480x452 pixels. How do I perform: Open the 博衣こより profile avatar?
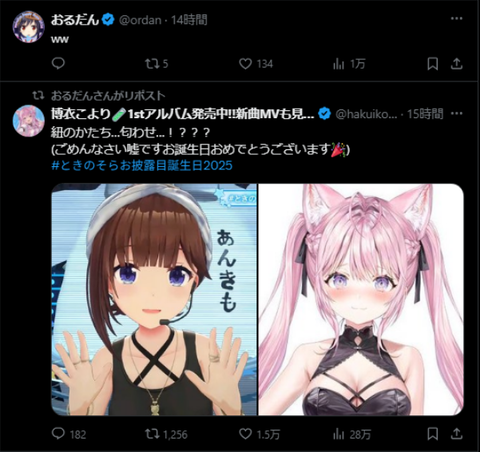29,121
